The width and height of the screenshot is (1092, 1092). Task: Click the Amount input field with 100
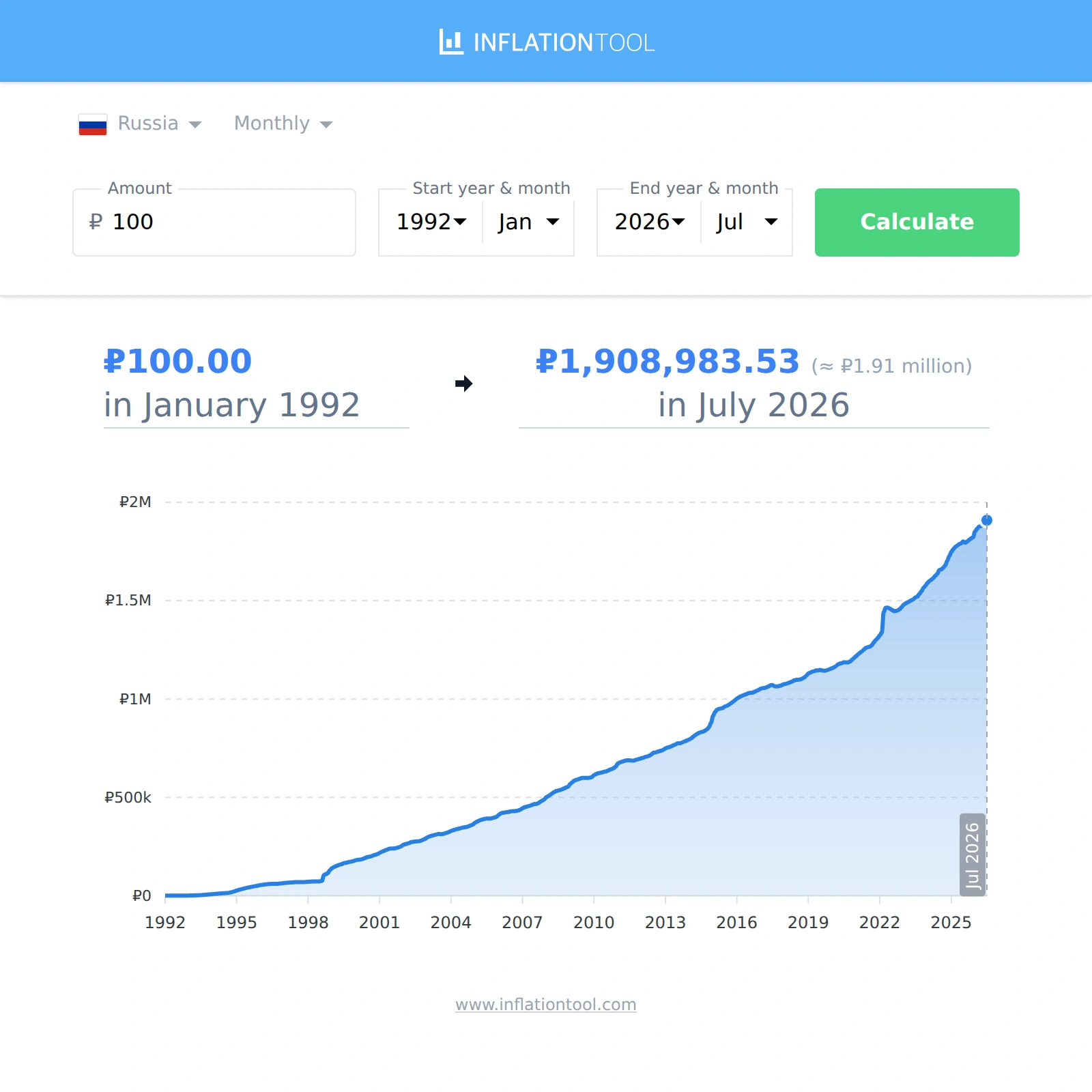pos(214,222)
